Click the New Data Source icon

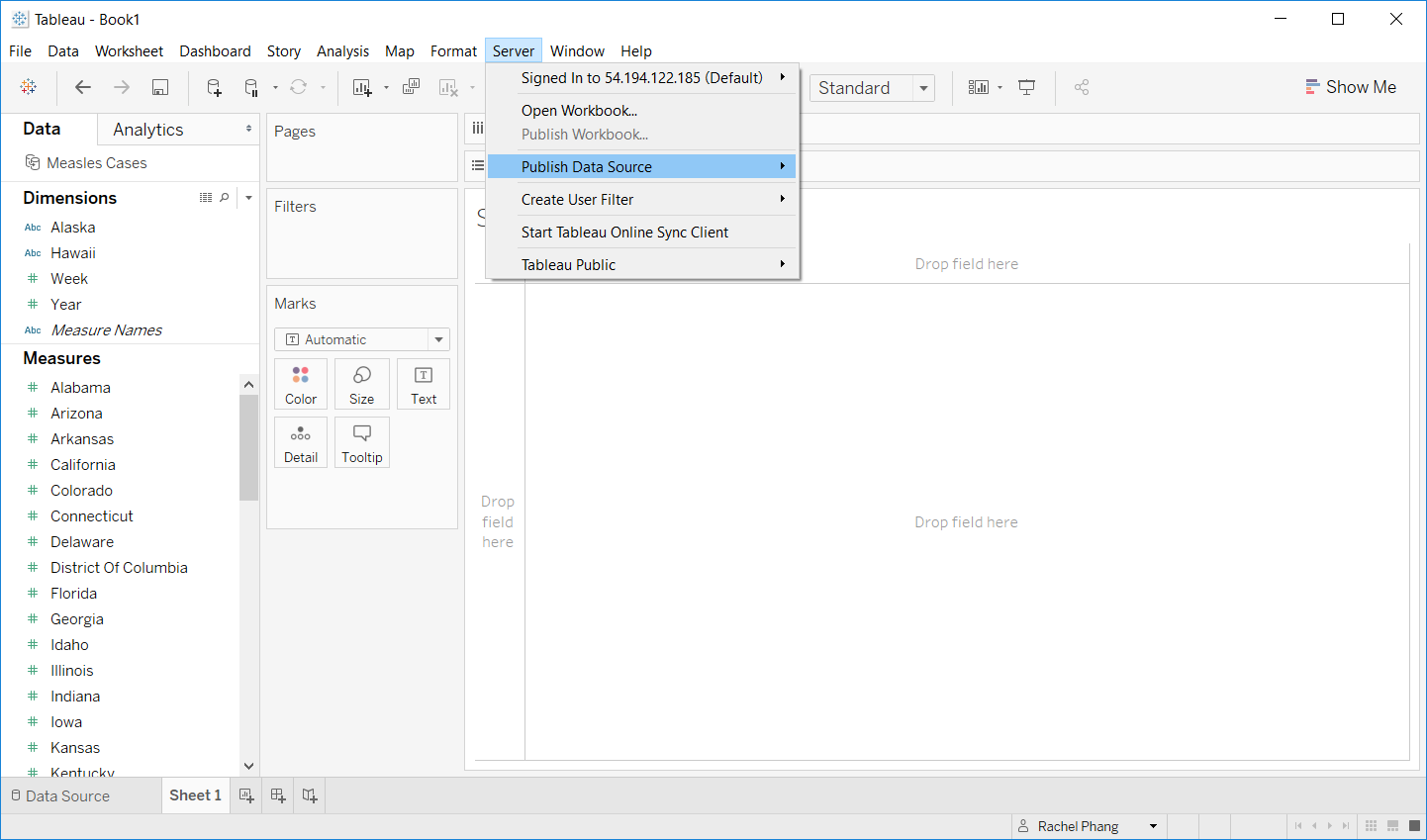click(x=214, y=88)
